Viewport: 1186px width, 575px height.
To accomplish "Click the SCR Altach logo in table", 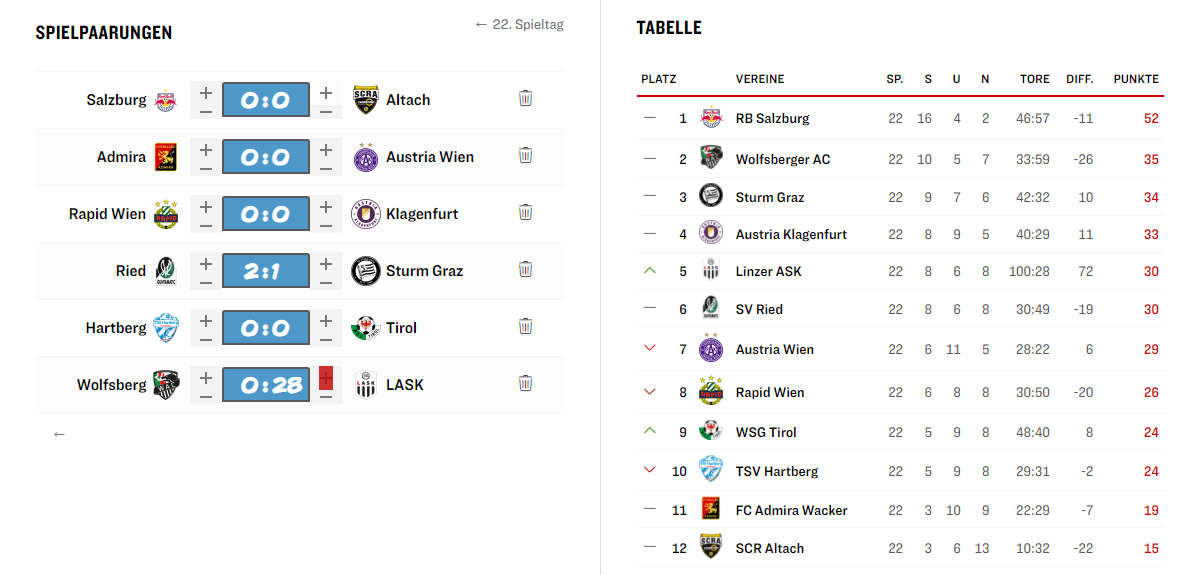I will pos(711,548).
